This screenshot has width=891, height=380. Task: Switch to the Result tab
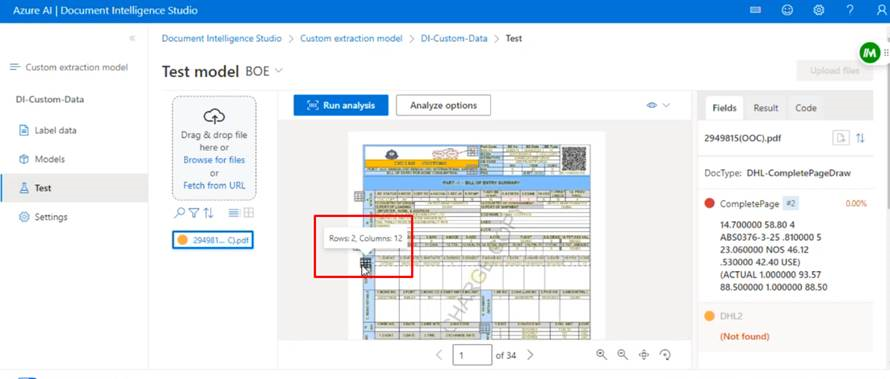[x=765, y=108]
